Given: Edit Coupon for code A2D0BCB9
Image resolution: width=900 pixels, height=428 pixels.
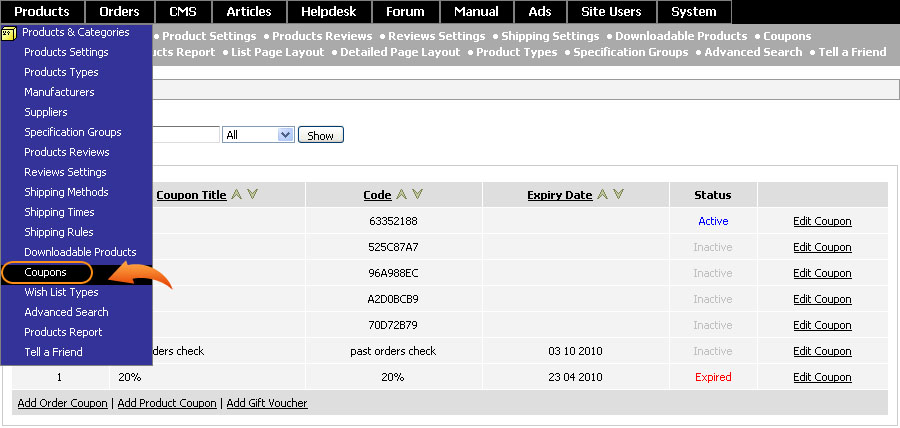Looking at the screenshot, I should pos(822,299).
